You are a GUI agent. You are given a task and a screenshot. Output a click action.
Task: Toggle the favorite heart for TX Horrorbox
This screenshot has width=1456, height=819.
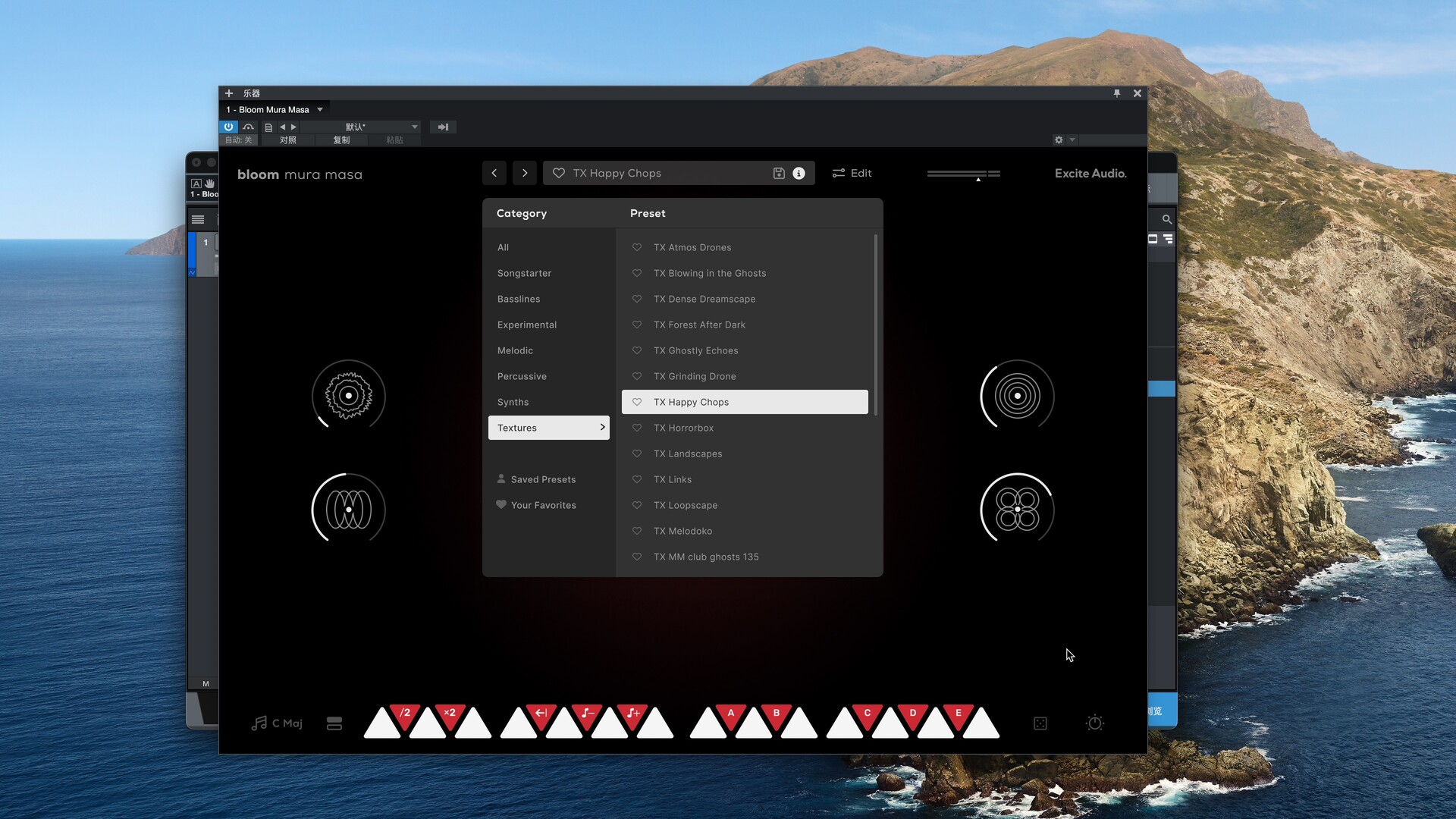(x=637, y=428)
